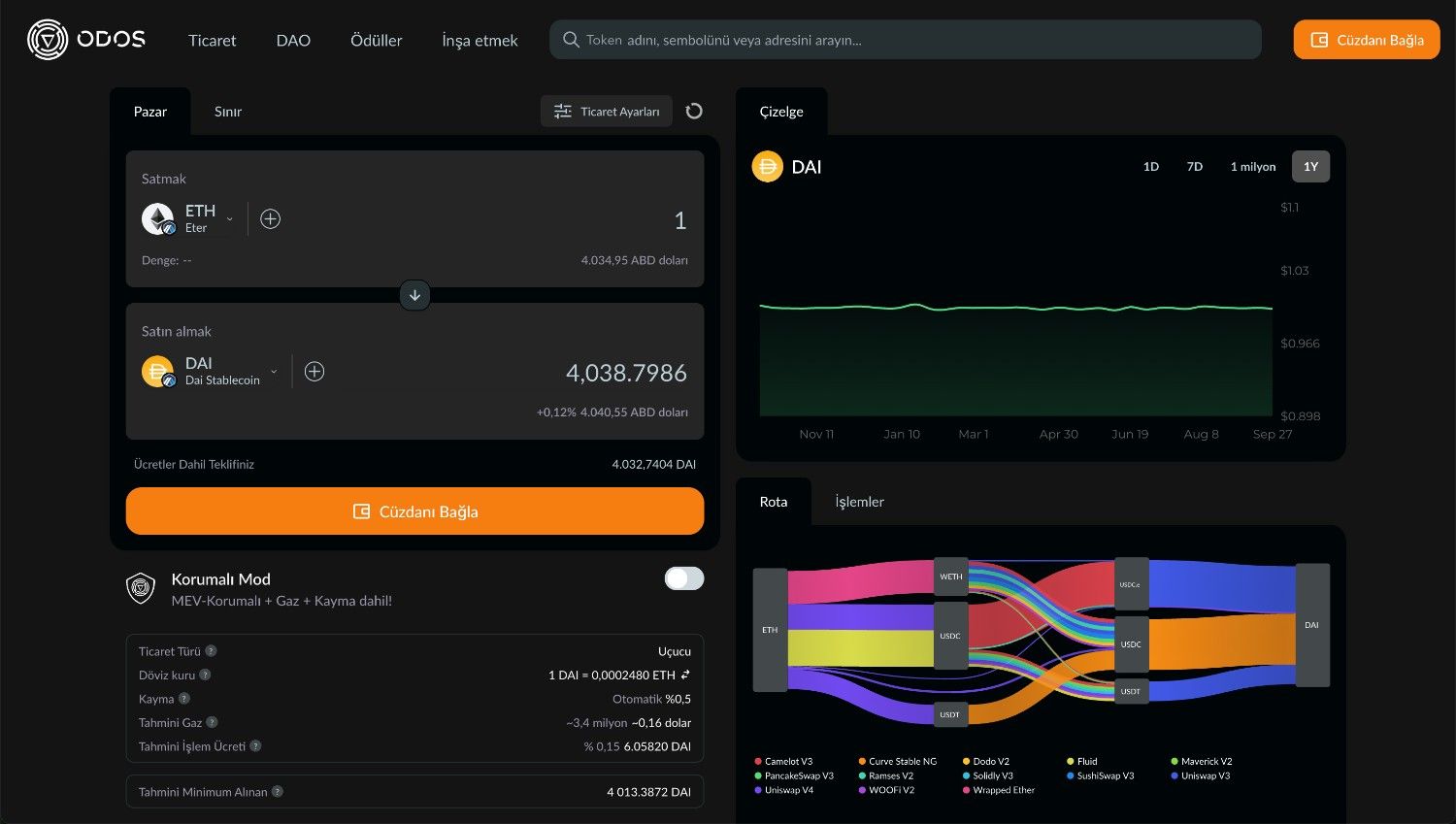
Task: Focus the token search field
Action: coord(906,40)
